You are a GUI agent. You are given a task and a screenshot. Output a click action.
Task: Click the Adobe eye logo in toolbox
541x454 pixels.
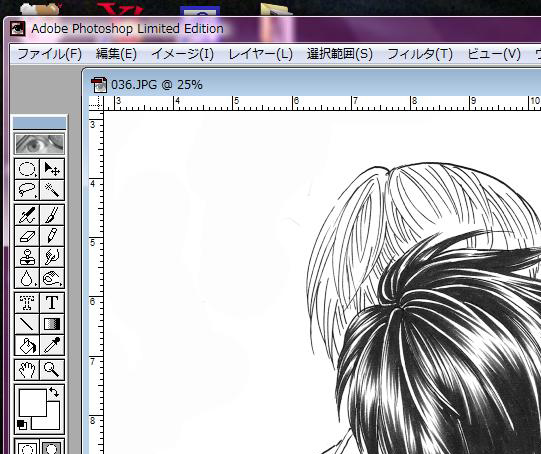39,144
